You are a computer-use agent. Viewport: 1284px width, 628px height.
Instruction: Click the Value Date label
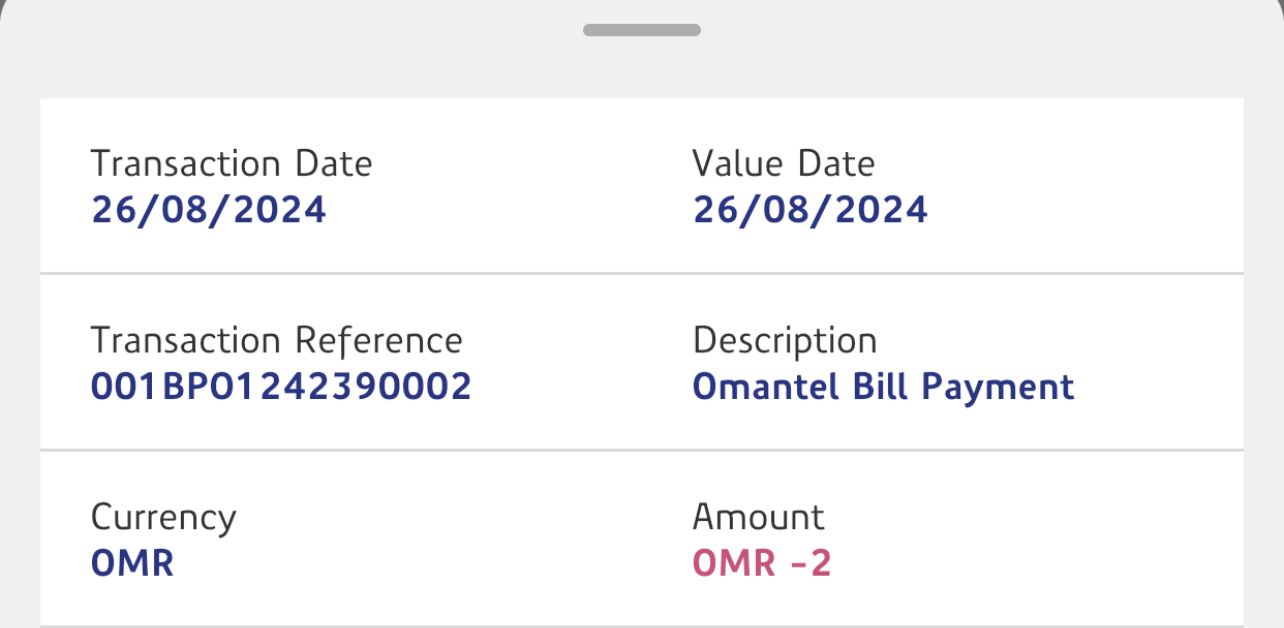[783, 164]
